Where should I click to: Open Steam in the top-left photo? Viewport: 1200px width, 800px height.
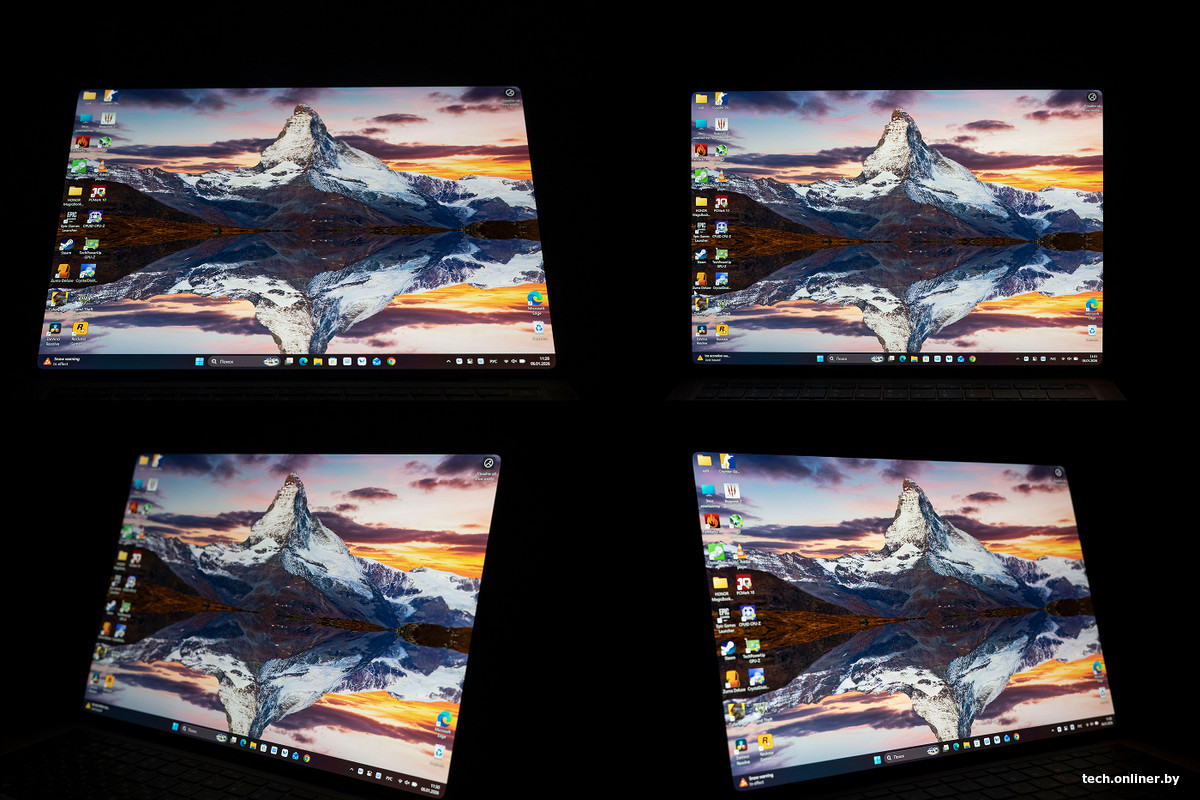click(66, 244)
